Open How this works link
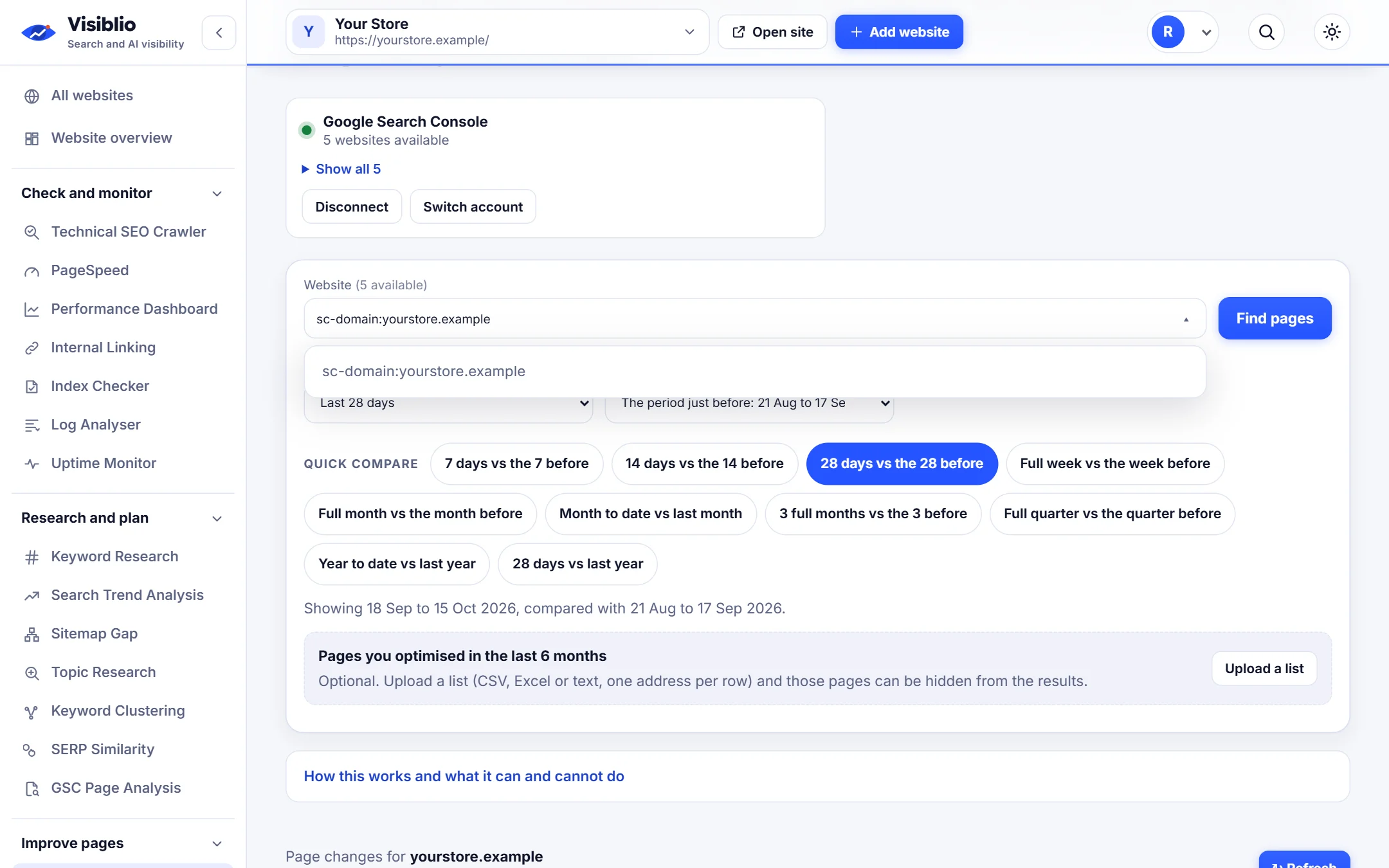1389x868 pixels. [x=464, y=777]
